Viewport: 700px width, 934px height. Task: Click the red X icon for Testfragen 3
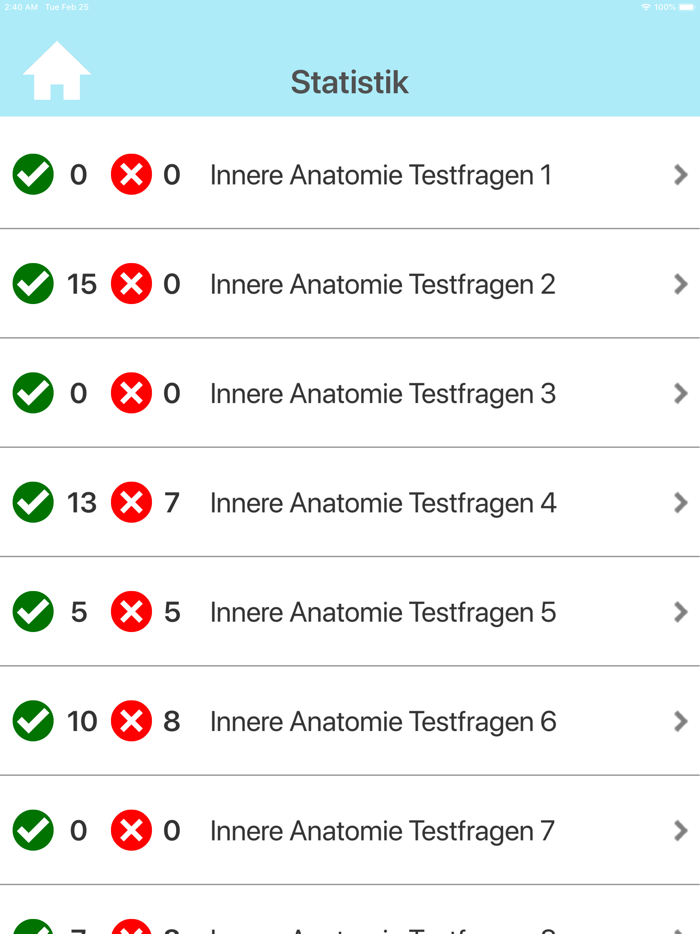click(133, 393)
